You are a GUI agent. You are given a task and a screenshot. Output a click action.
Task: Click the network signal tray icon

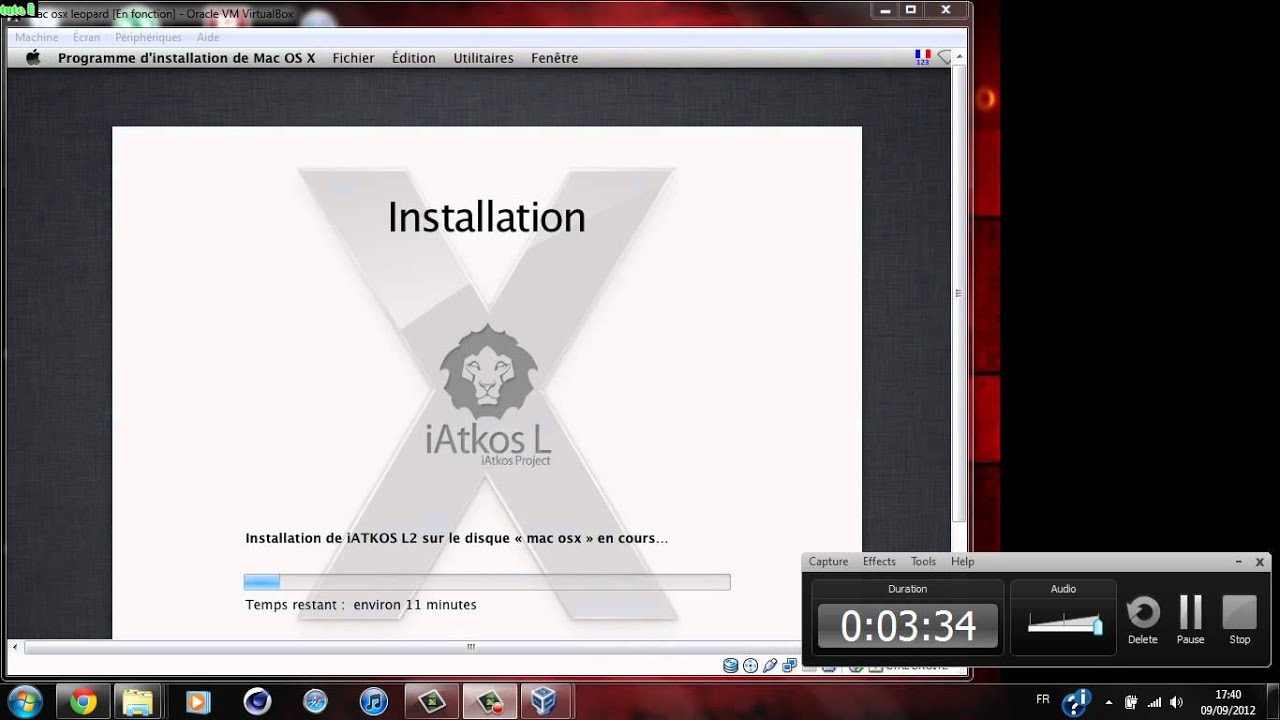pos(1155,702)
